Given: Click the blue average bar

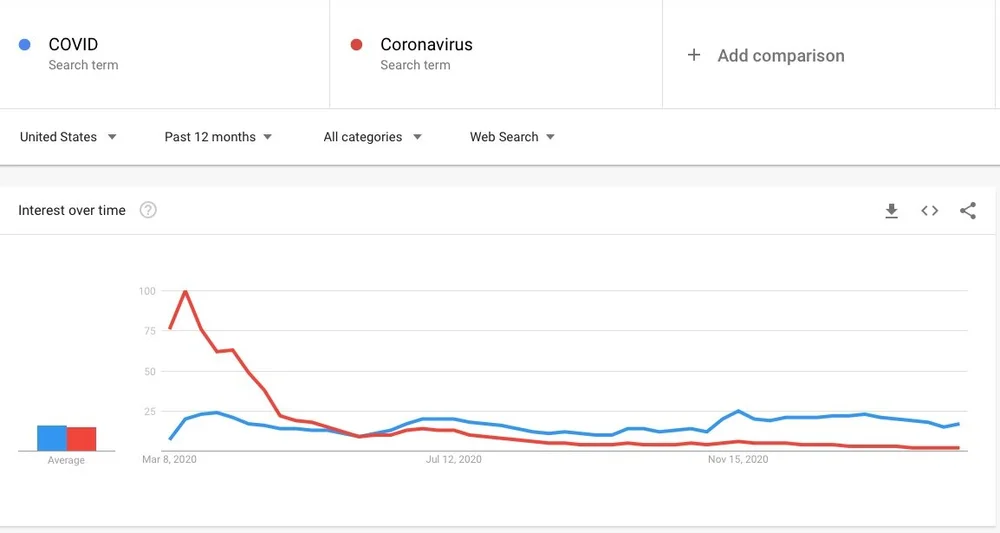Looking at the screenshot, I should click(52, 438).
